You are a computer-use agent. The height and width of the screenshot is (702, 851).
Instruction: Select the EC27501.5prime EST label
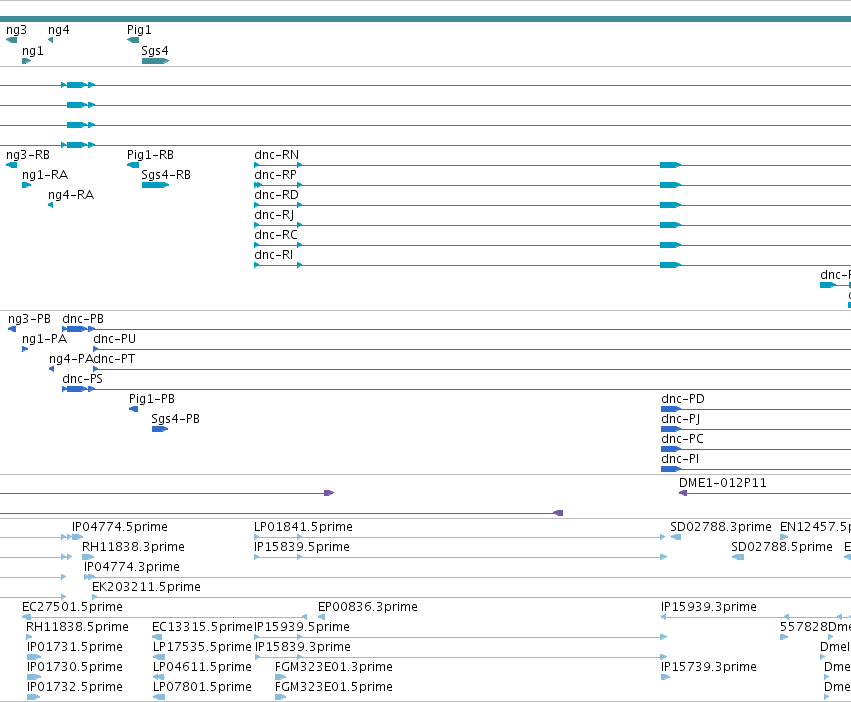pyautogui.click(x=72, y=607)
